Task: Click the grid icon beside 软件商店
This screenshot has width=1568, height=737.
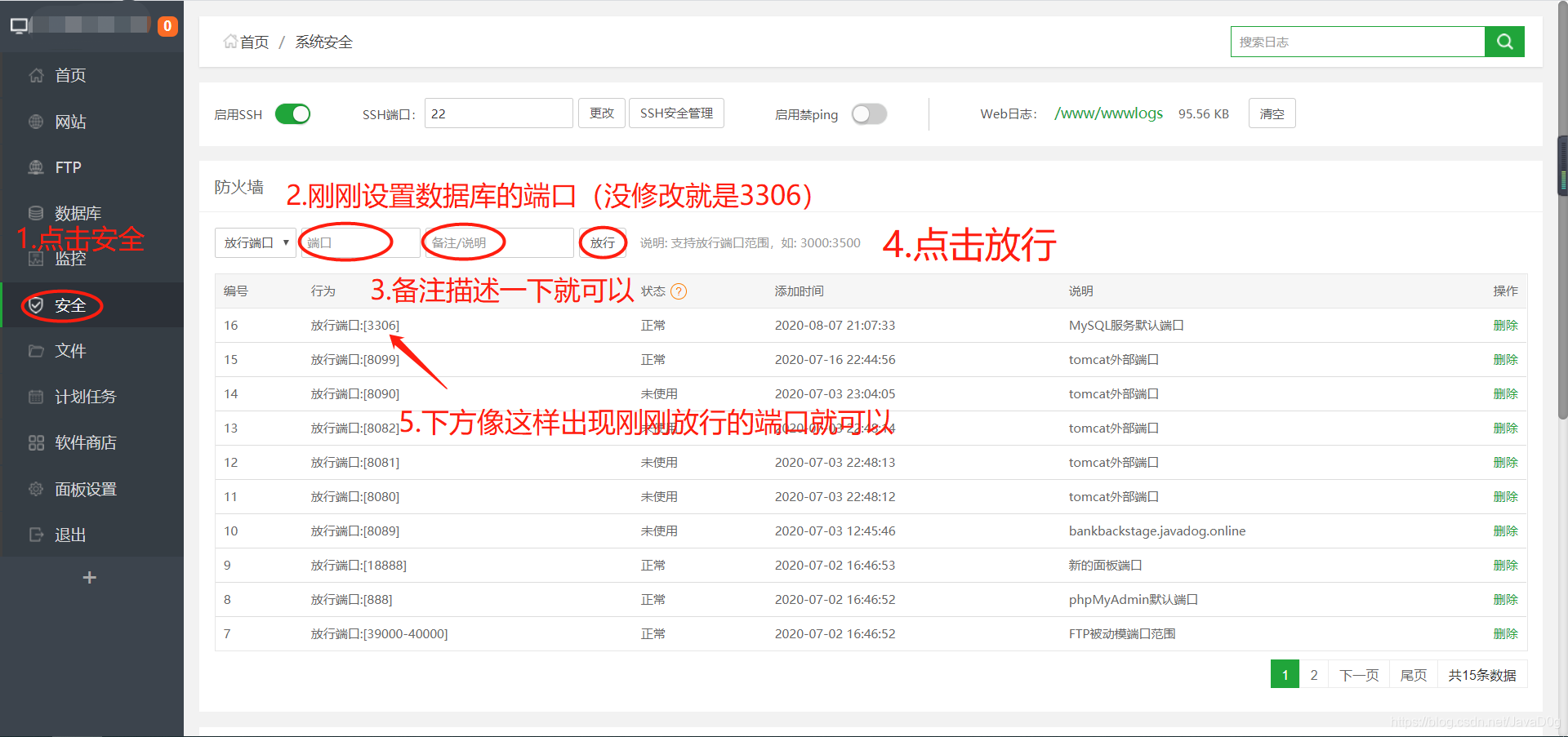Action: [36, 442]
